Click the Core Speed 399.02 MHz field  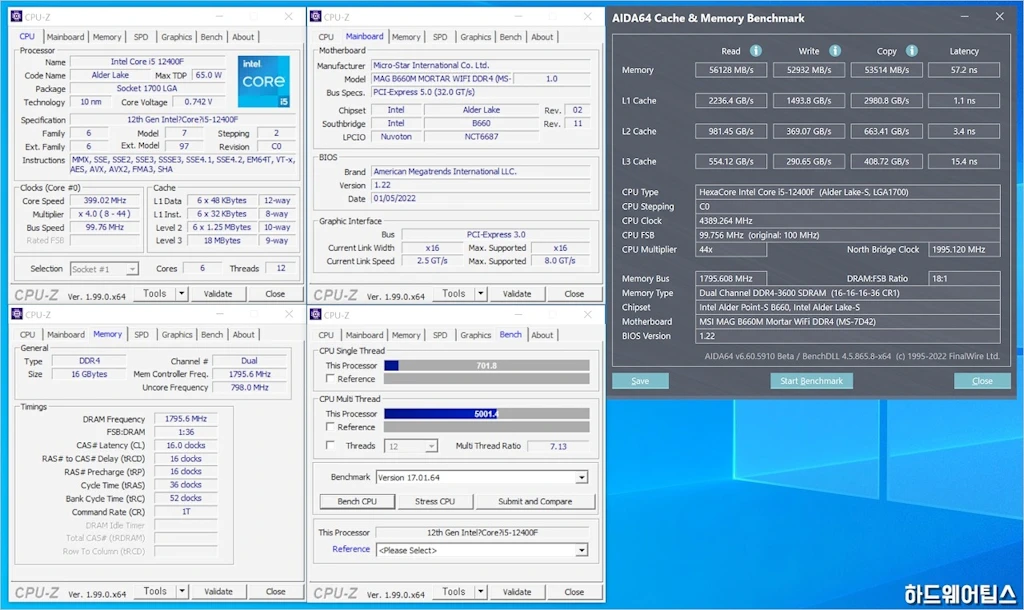coord(105,201)
